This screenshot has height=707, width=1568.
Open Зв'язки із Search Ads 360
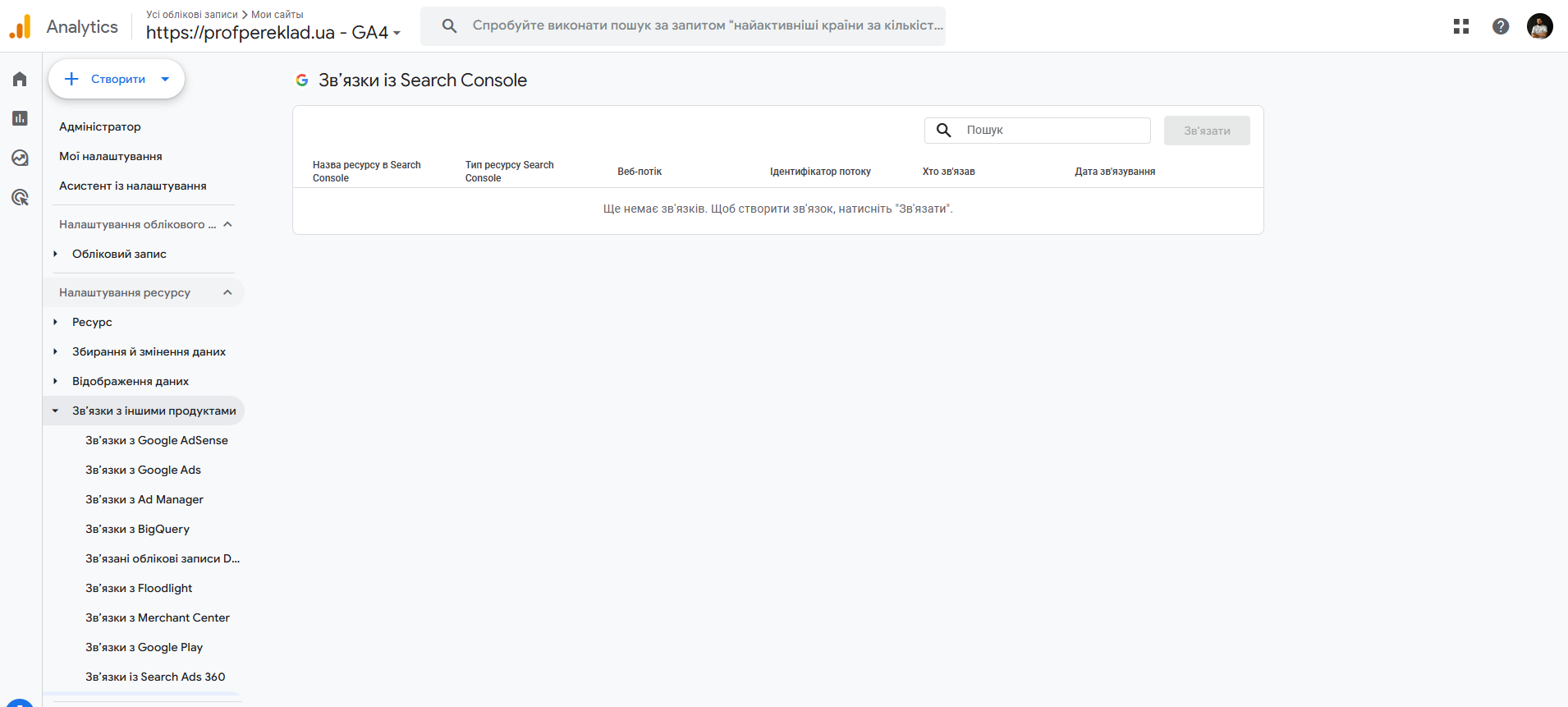click(155, 677)
